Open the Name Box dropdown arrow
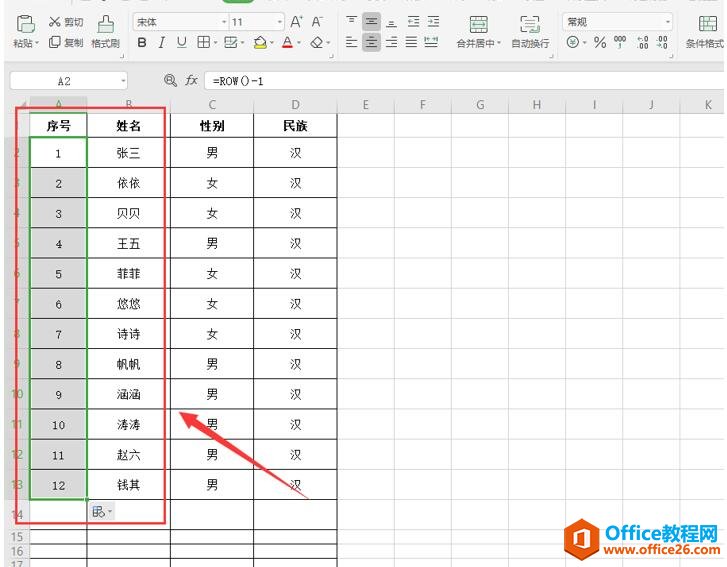This screenshot has width=727, height=567. [123, 81]
